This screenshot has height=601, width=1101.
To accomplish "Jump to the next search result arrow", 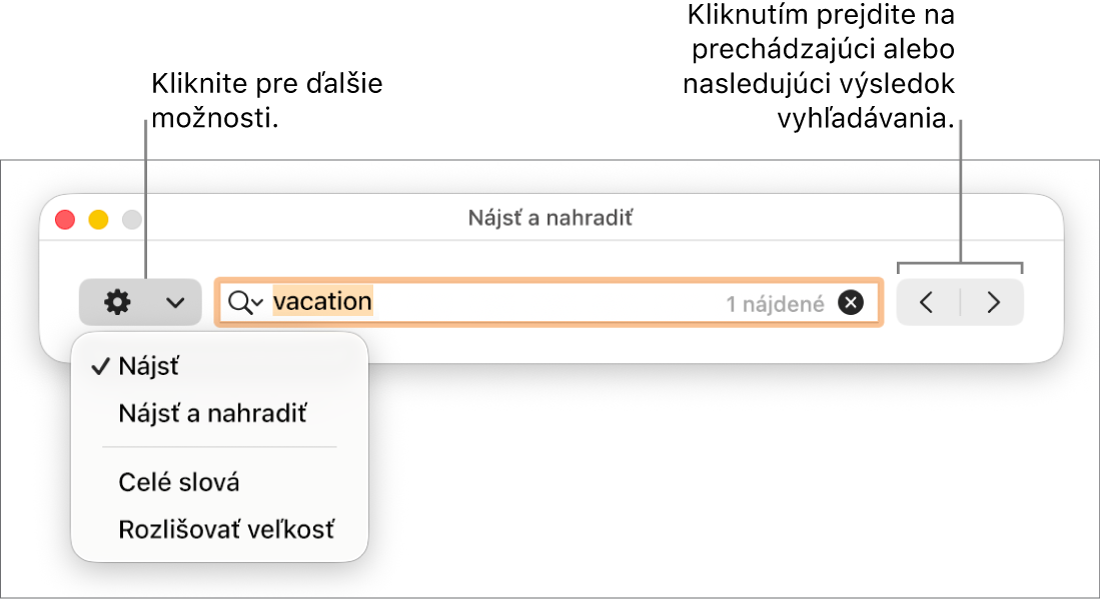I will coord(993,303).
